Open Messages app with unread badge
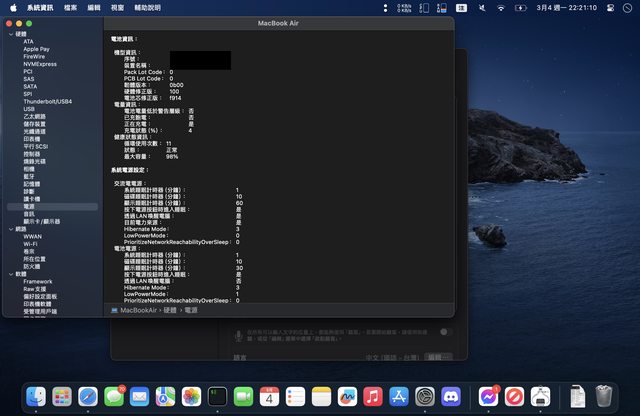 [x=114, y=396]
